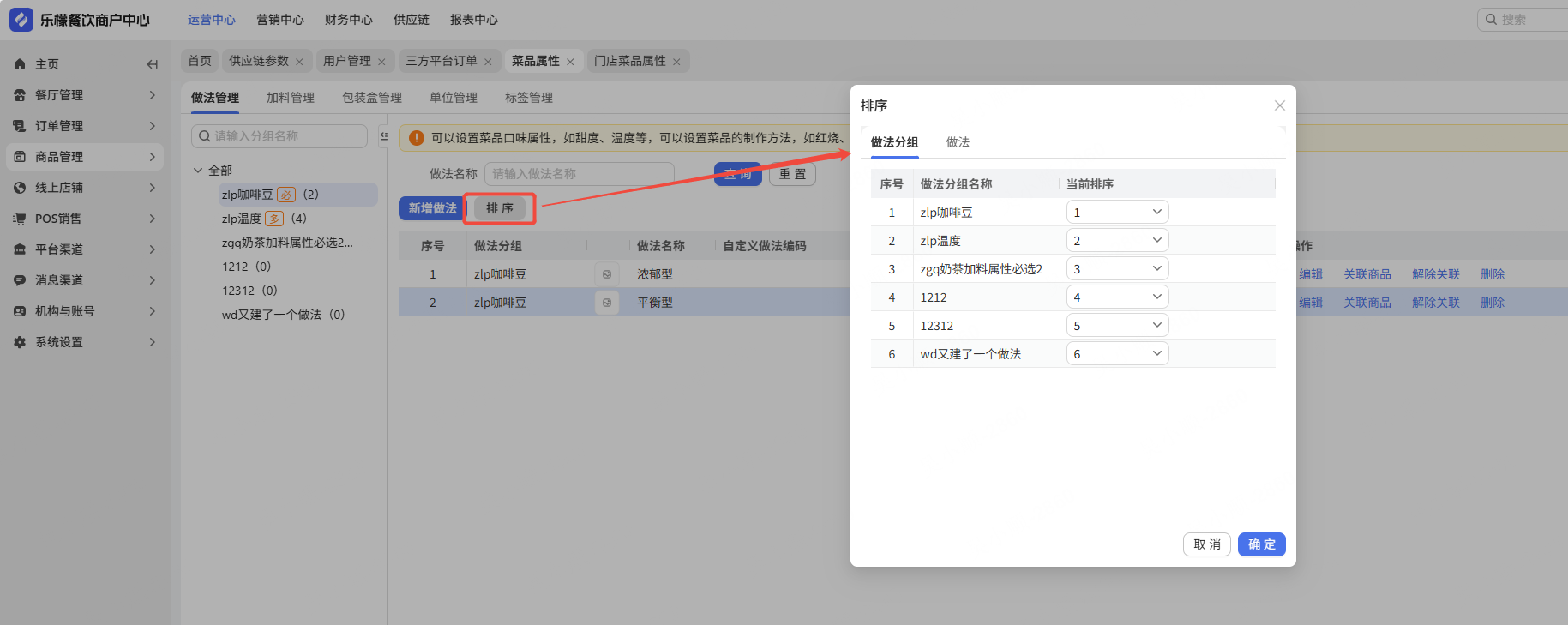Open the 报表中心 top menu
This screenshot has height=625, width=1568.
point(474,20)
